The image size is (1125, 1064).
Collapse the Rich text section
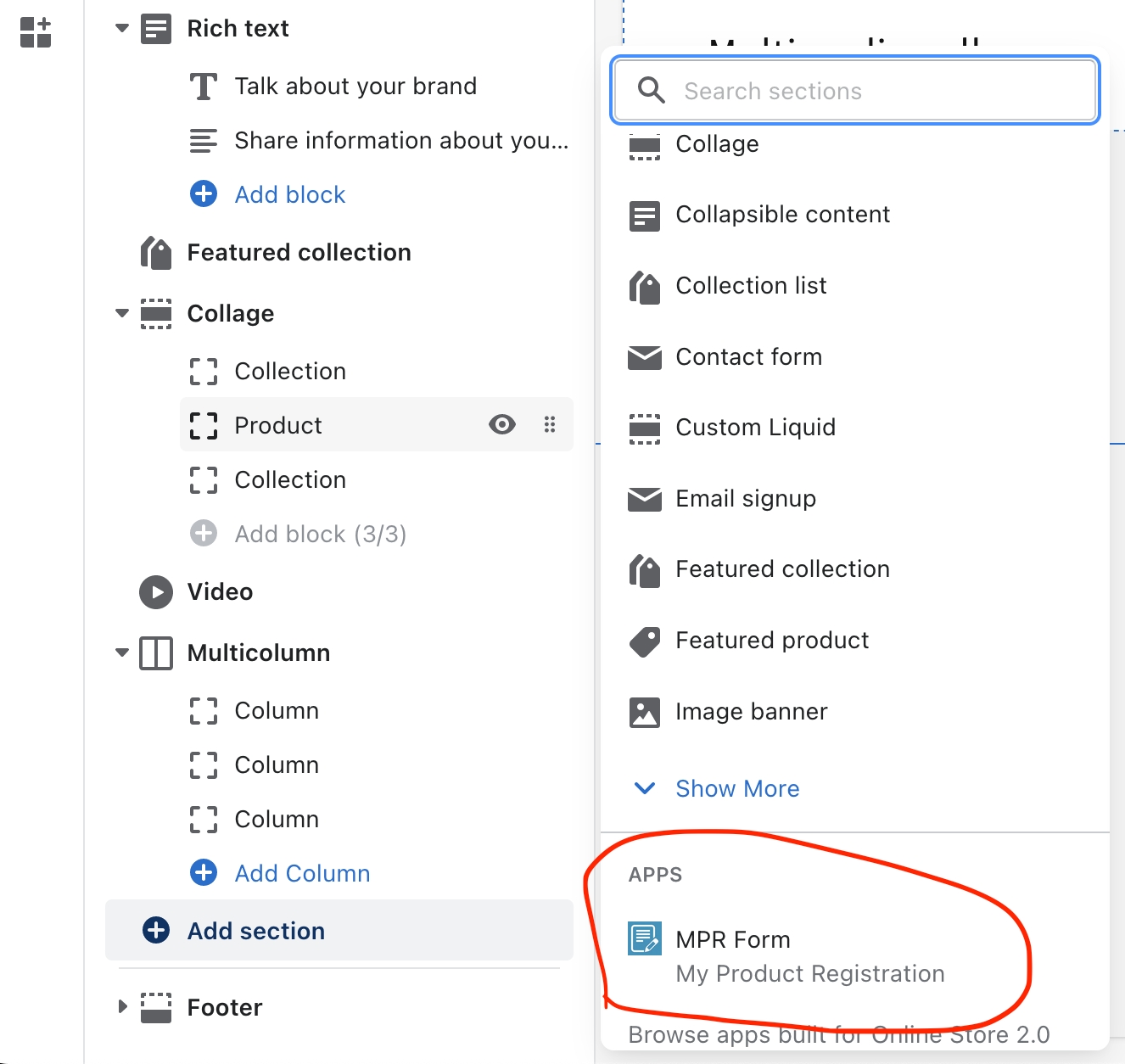point(122,29)
